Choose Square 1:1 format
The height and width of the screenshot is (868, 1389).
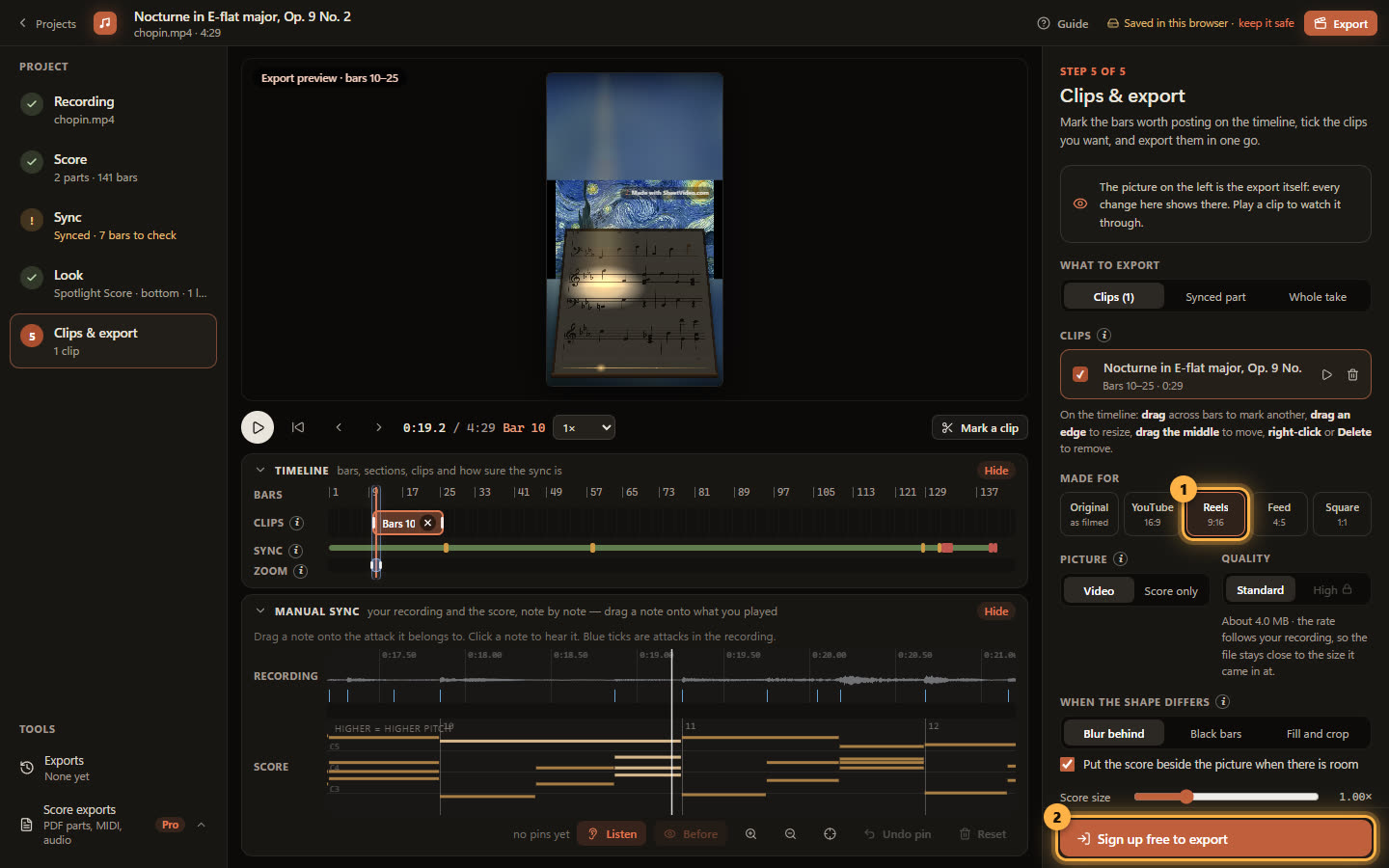point(1342,514)
